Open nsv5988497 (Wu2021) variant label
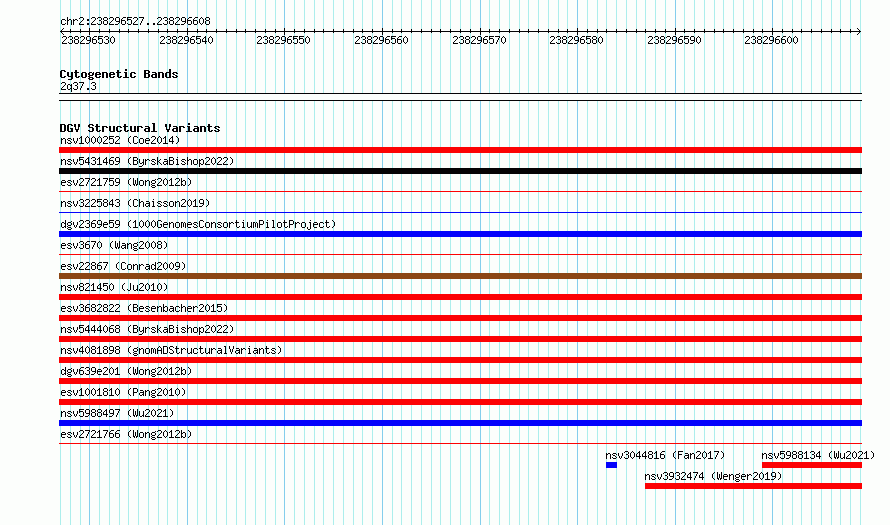 tap(117, 413)
